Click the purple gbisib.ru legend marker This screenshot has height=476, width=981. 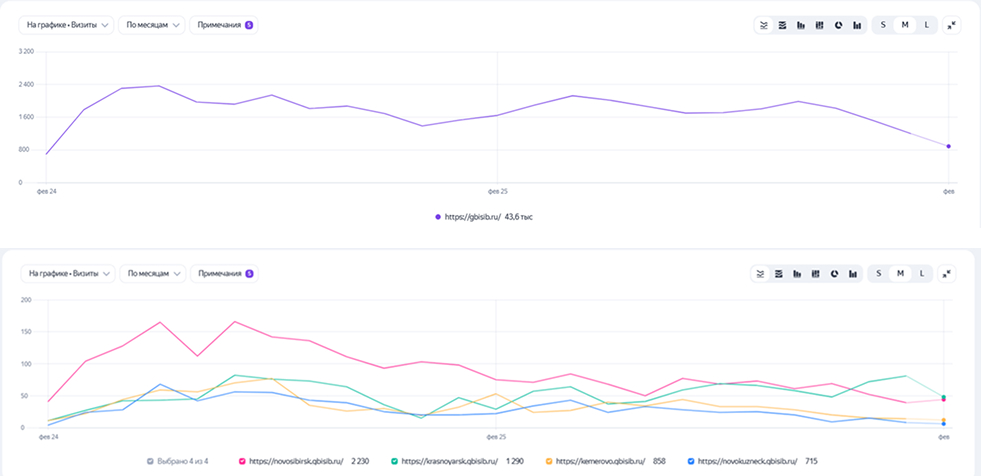(438, 216)
